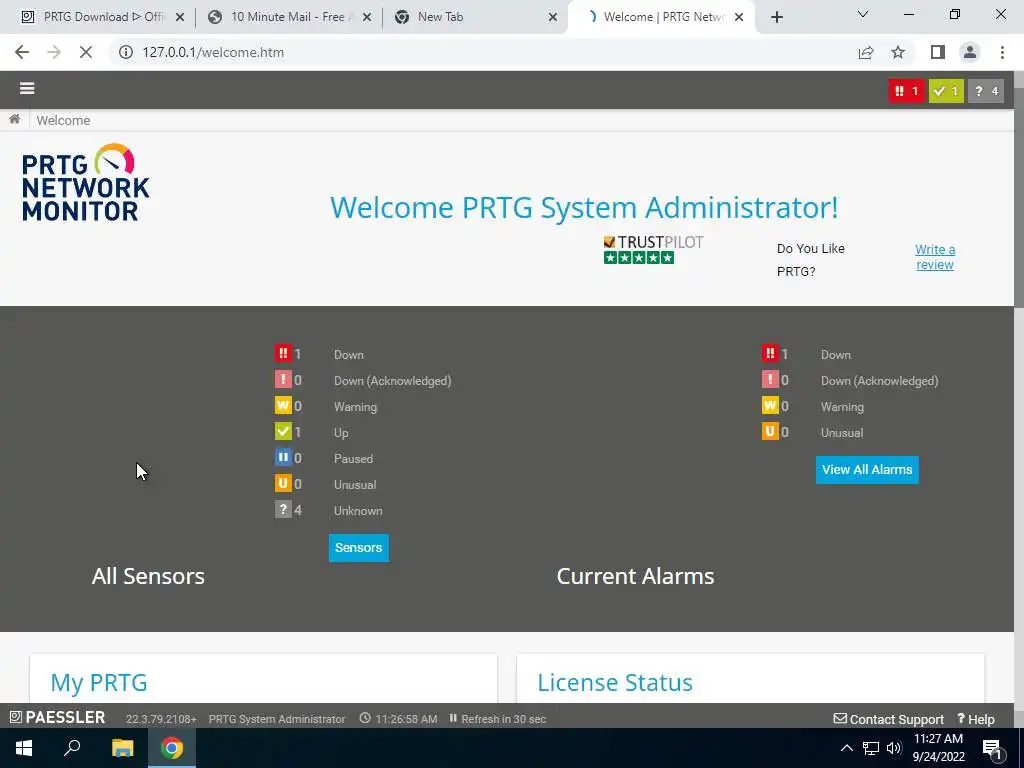Click the PRTG Network Monitor logo
Image resolution: width=1024 pixels, height=768 pixels.
86,182
